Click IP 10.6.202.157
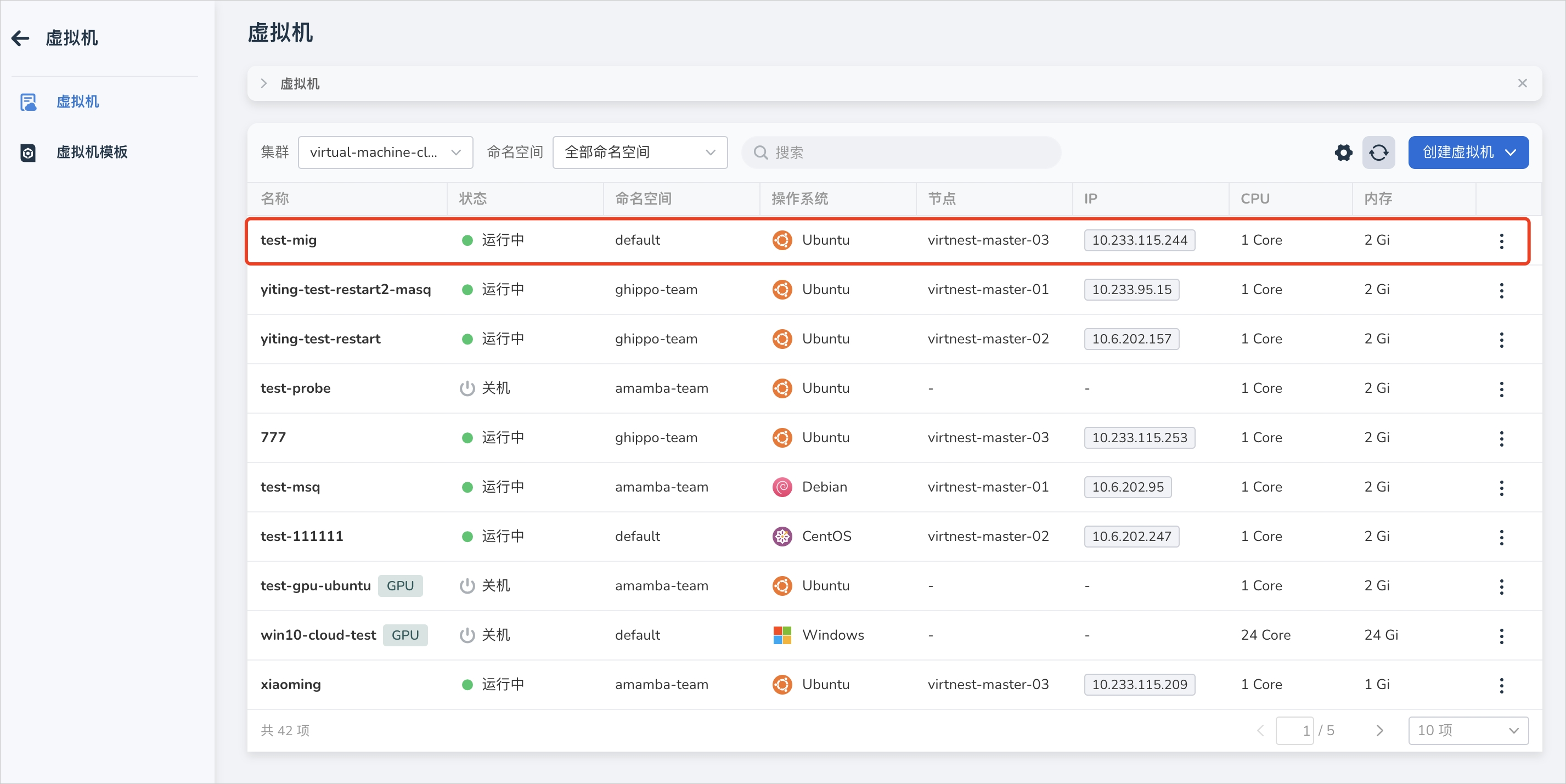Image resolution: width=1566 pixels, height=784 pixels. [x=1131, y=339]
